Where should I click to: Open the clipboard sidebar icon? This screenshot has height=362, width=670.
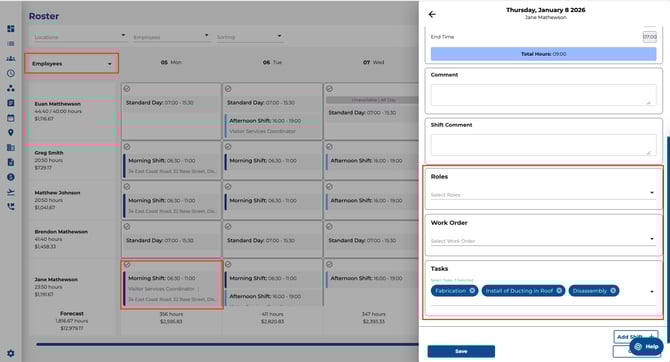click(11, 103)
